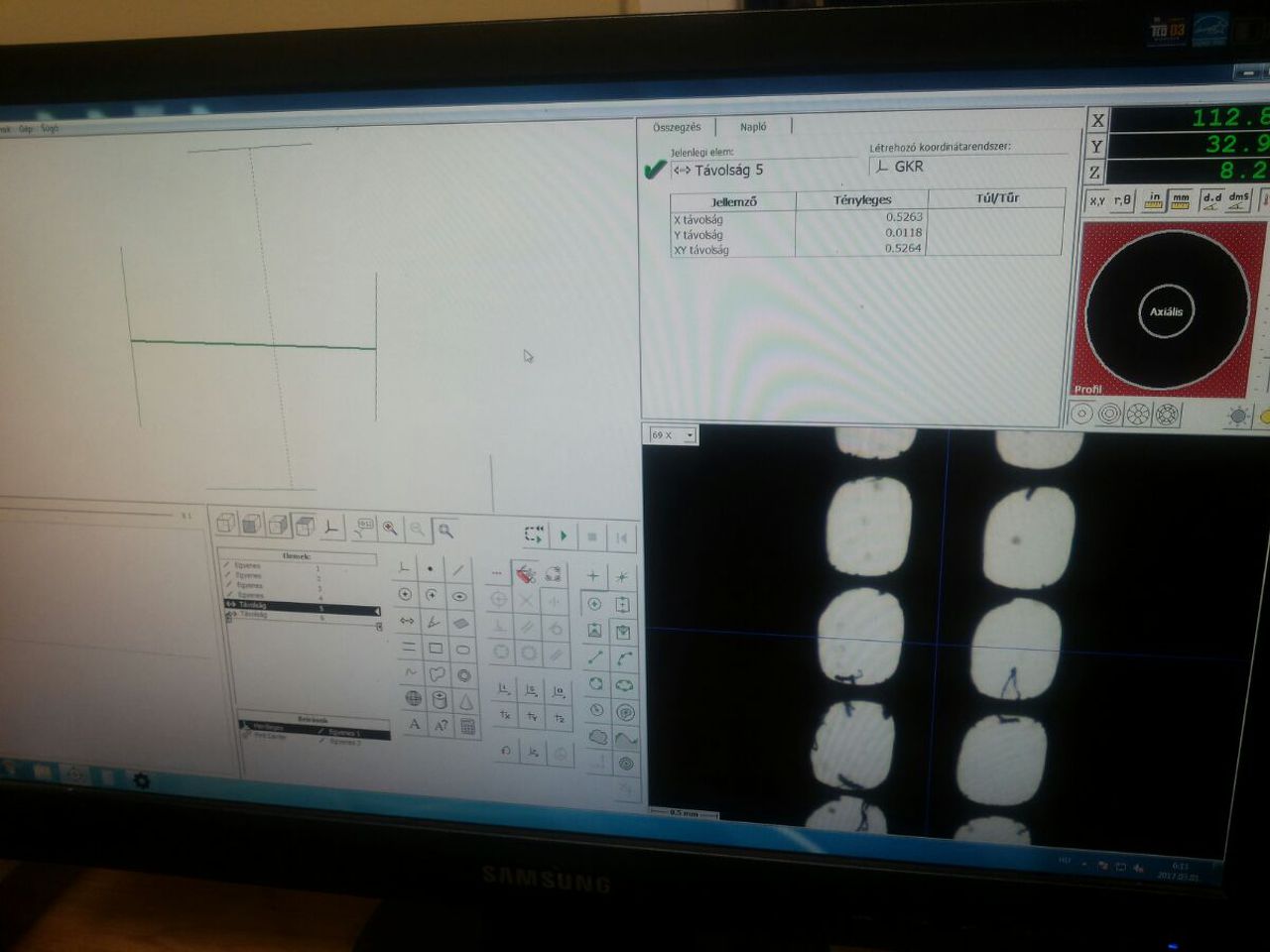Select the red eraser delete tool

click(525, 574)
